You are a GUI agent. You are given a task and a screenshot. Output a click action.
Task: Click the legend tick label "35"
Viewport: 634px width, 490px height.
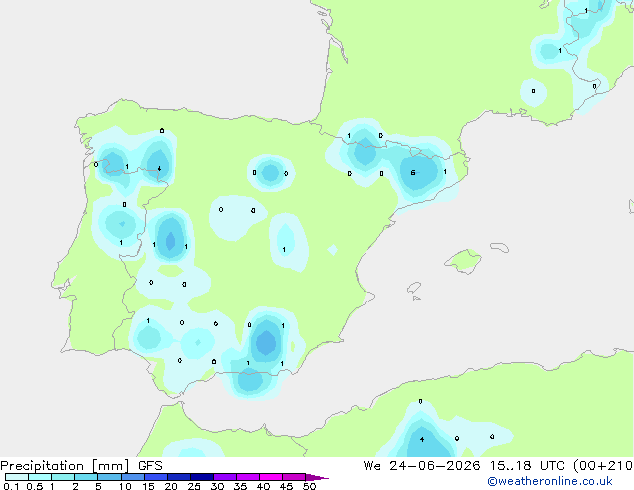tap(240, 486)
